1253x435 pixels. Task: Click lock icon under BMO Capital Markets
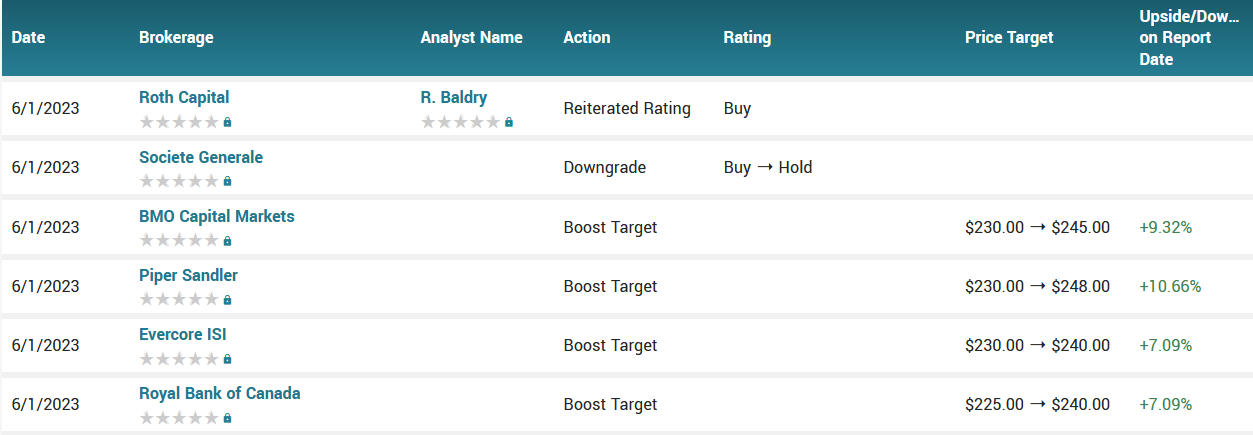pyautogui.click(x=227, y=241)
